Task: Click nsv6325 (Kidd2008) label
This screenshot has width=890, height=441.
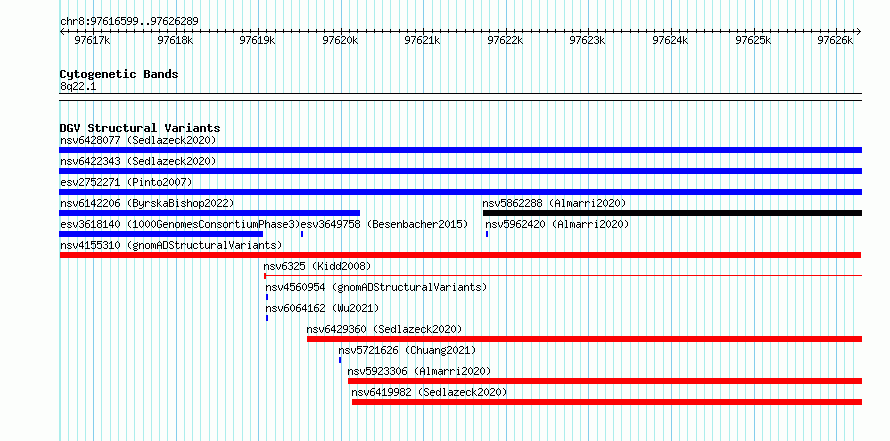Action: [x=317, y=266]
